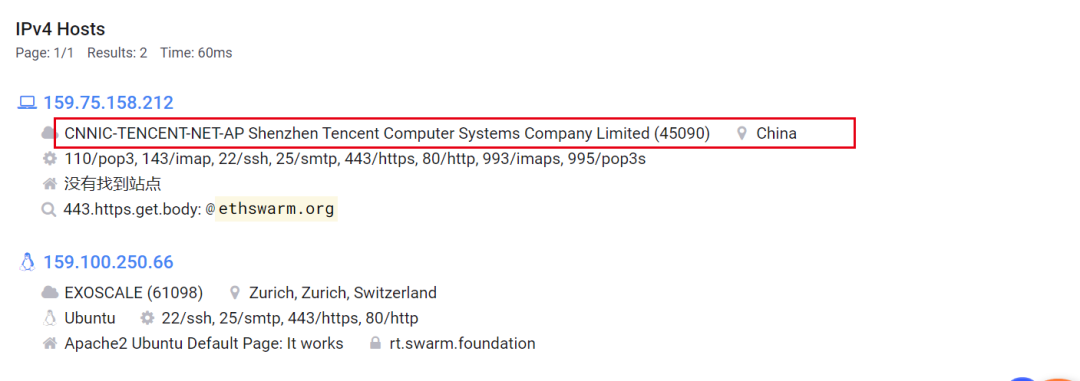Click the EXOSCALE (61098) text
Screen dimensions: 1080x381
point(134,292)
